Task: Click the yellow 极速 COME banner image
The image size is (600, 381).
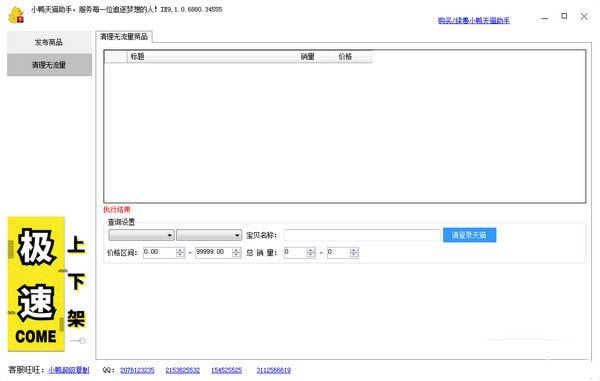Action: tap(36, 284)
